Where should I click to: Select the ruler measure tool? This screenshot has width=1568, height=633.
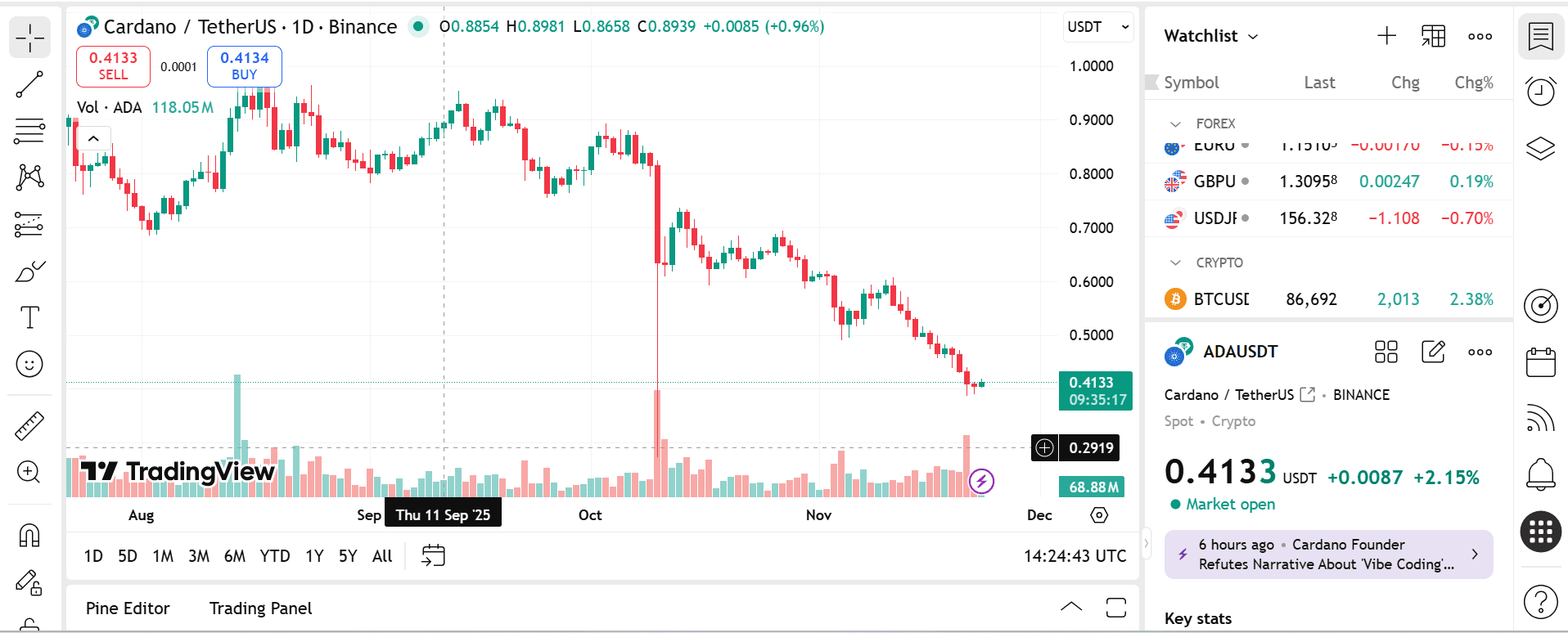(x=29, y=426)
